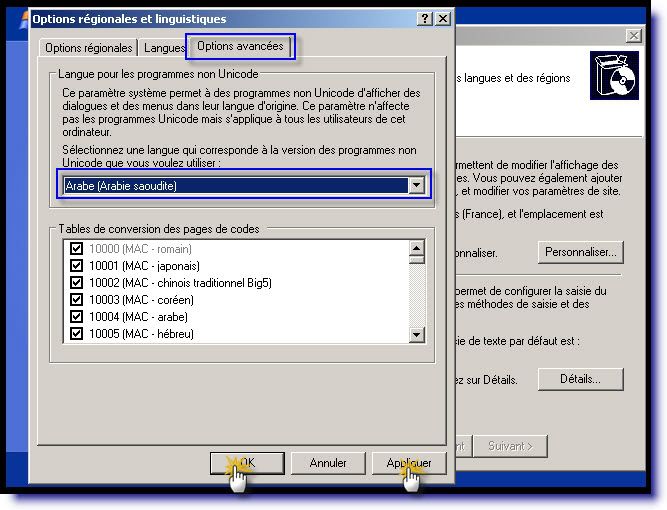Click the software box and CD icon
The width and height of the screenshot is (667, 510).
pyautogui.click(x=613, y=76)
